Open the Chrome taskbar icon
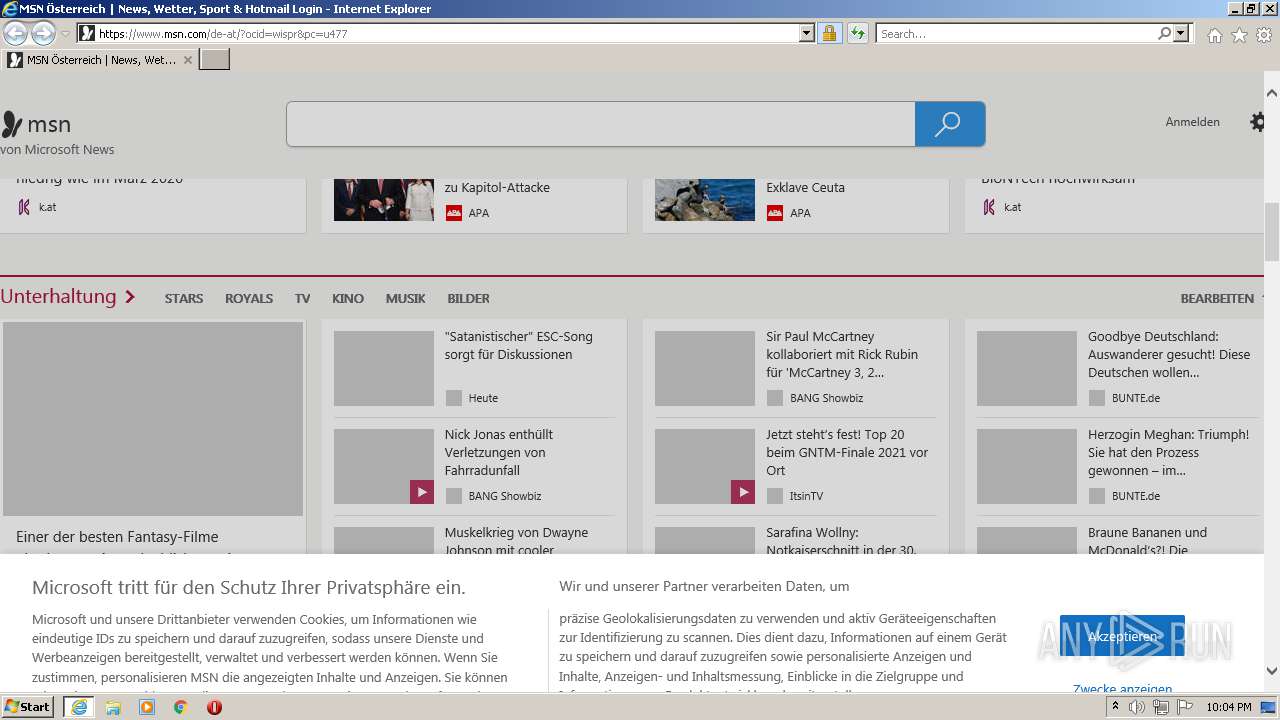The image size is (1280, 720). click(180, 707)
